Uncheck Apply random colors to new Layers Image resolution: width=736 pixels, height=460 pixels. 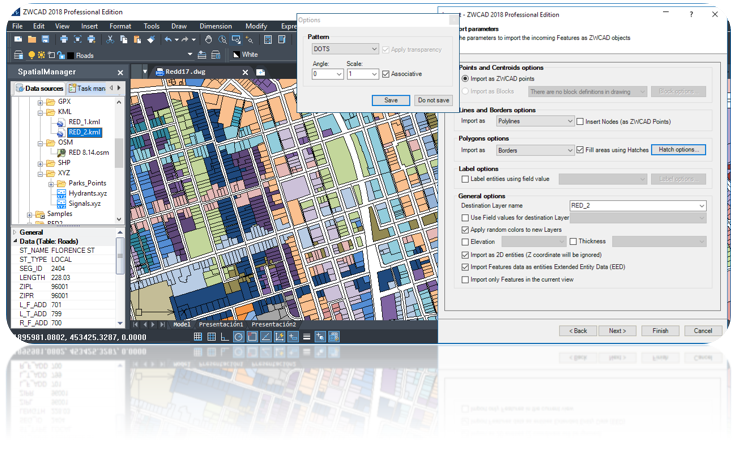click(465, 230)
